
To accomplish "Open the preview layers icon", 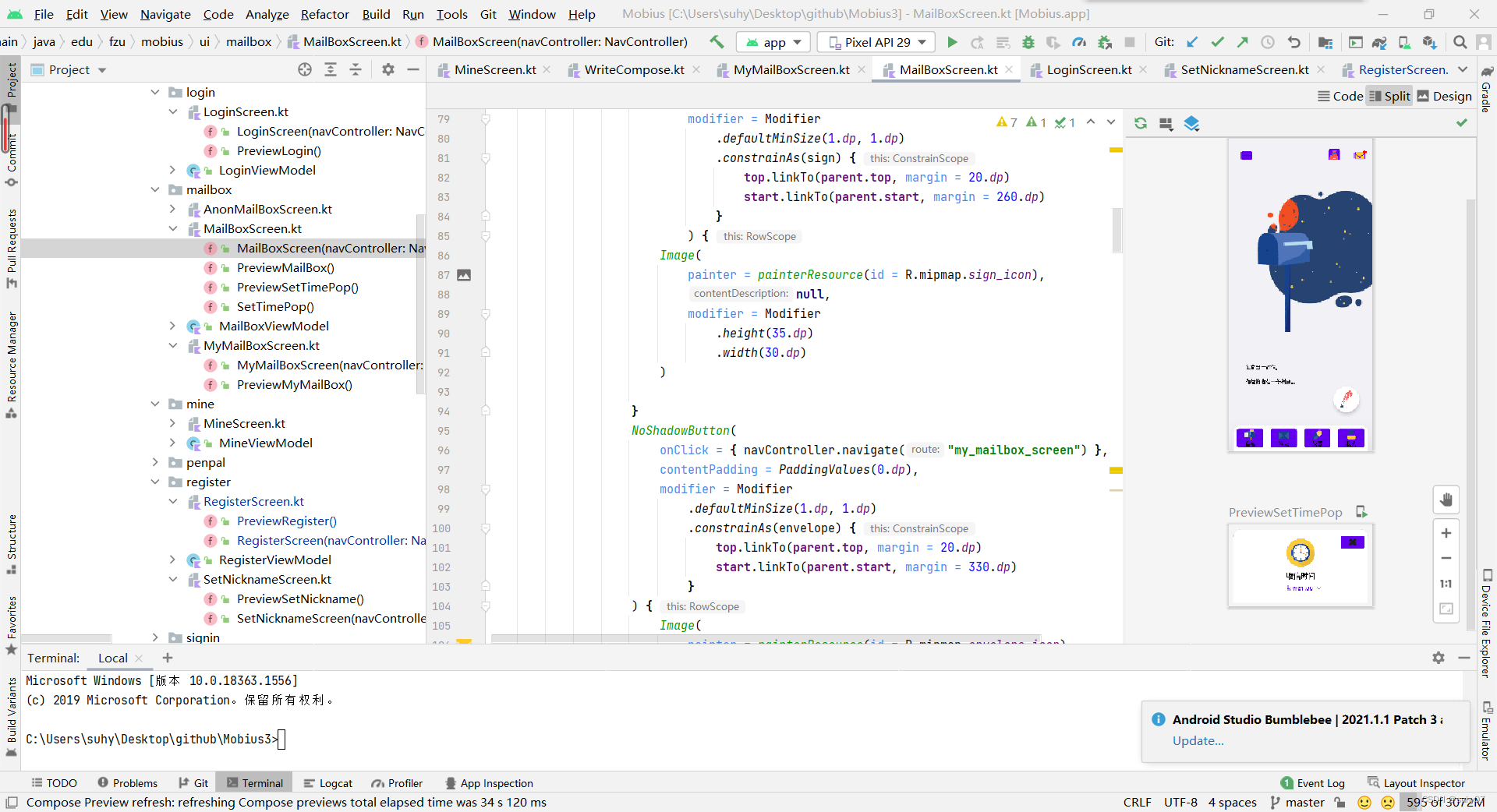I will (1191, 123).
